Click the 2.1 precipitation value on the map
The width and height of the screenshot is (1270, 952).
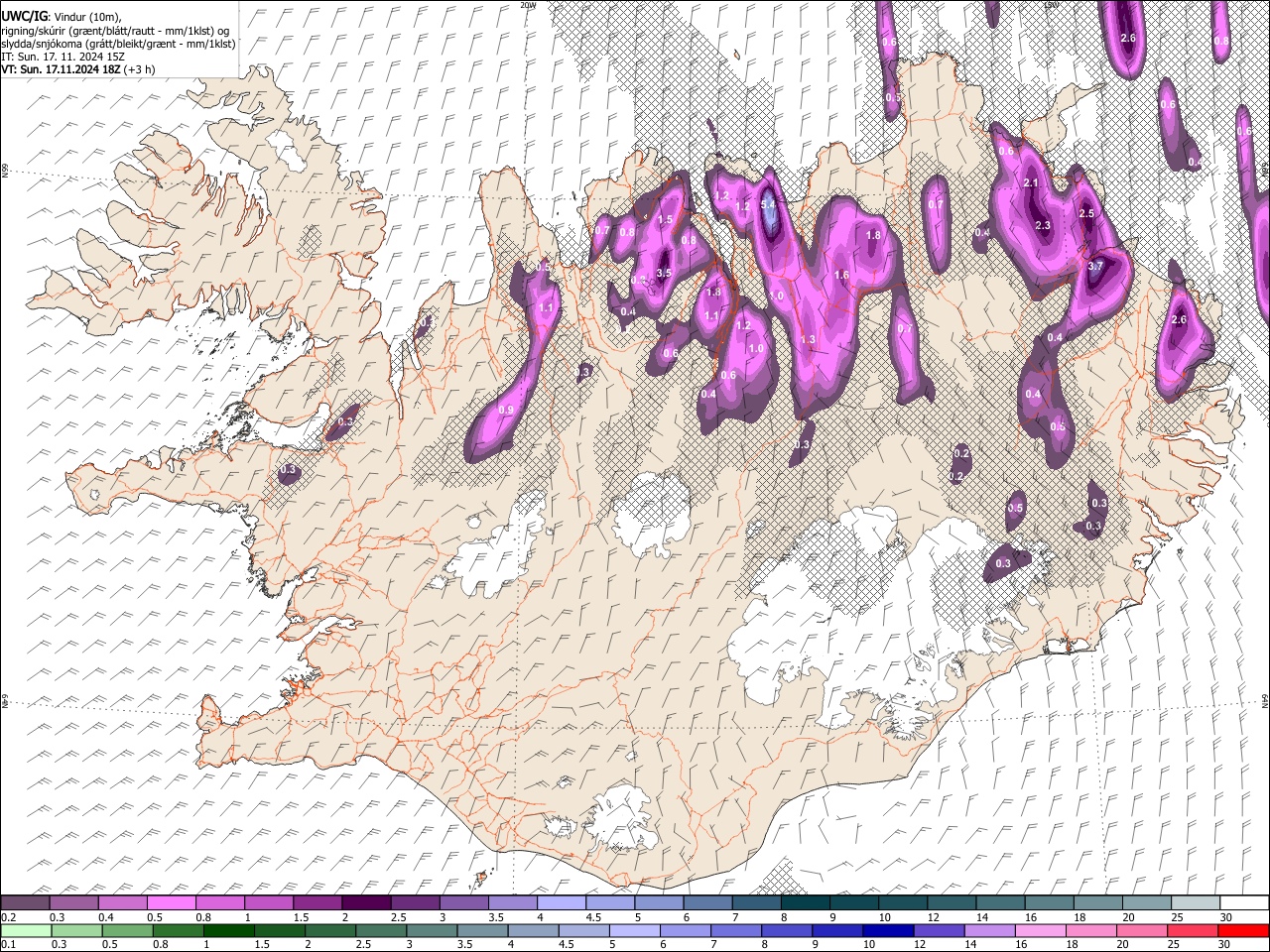[1031, 183]
